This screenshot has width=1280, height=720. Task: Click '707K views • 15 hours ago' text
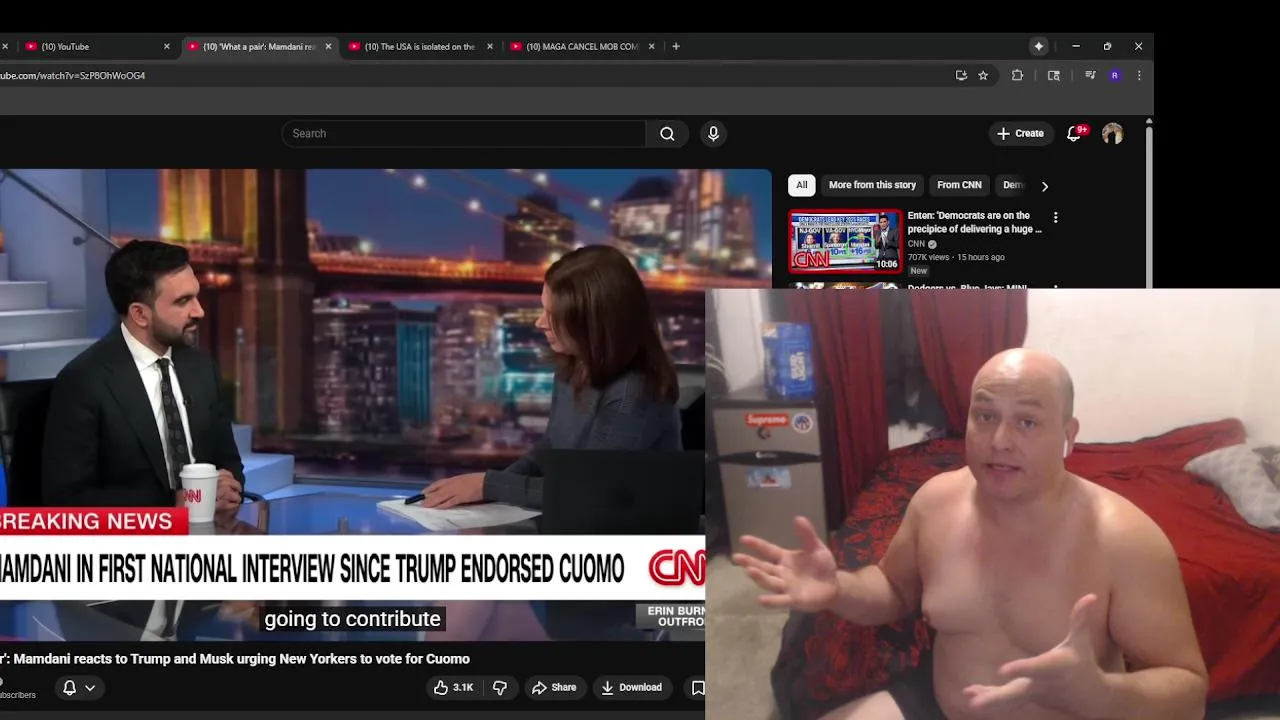point(956,257)
